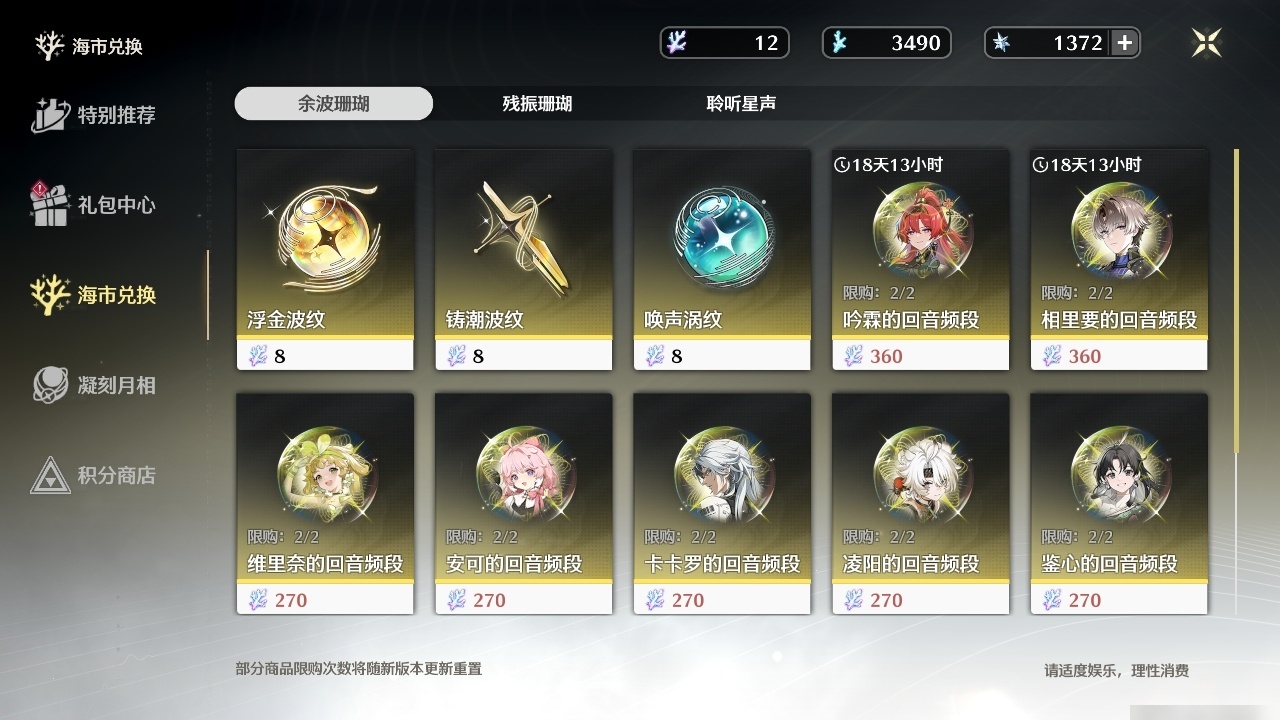
Task: Select 凌阳的回音频段 item card
Action: pos(921,503)
